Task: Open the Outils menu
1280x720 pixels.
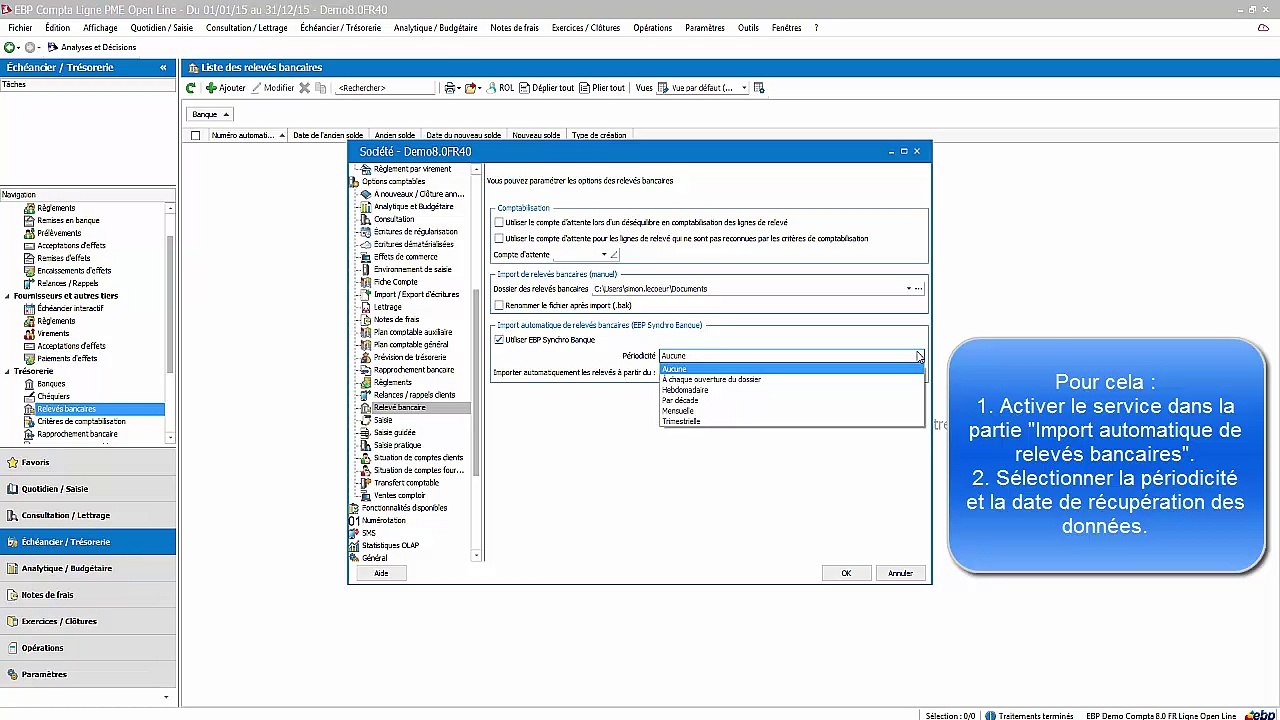Action: pos(748,28)
